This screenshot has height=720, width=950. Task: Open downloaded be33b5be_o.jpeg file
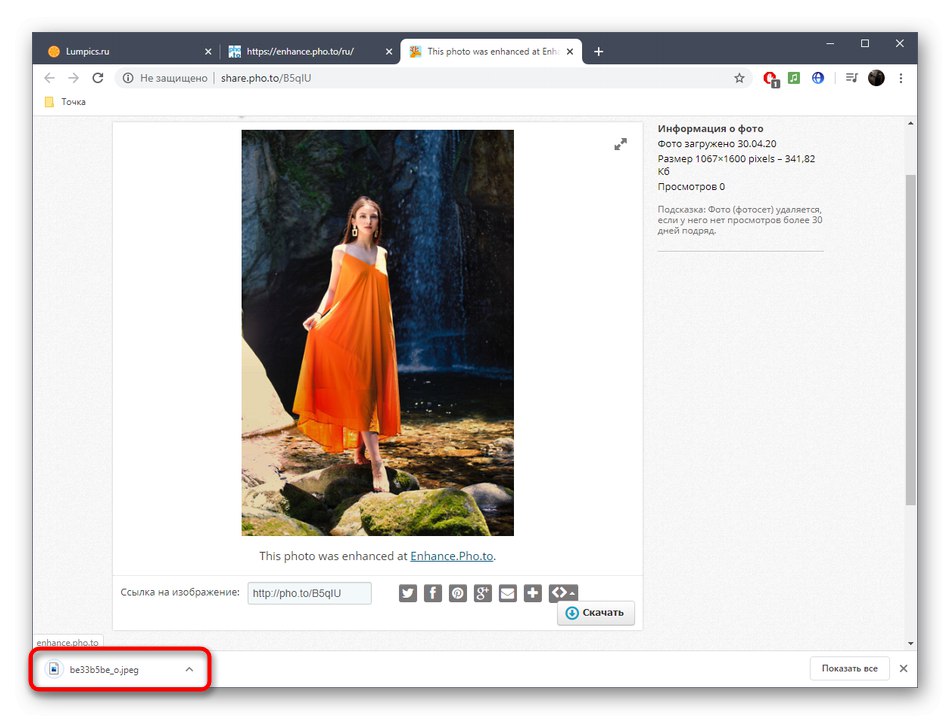click(x=104, y=670)
